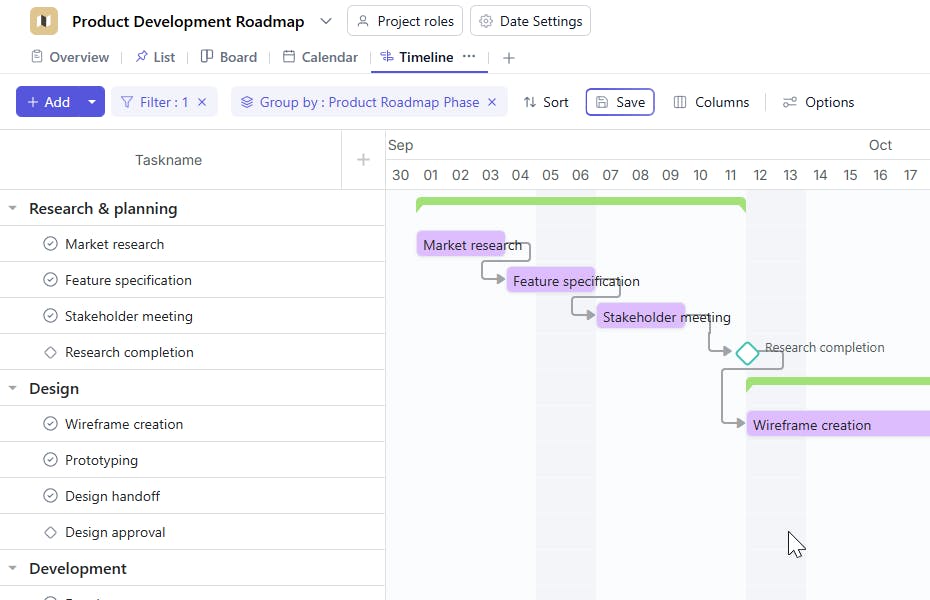Add a new view with plus icon
Viewport: 930px width, 600px height.
[x=509, y=58]
